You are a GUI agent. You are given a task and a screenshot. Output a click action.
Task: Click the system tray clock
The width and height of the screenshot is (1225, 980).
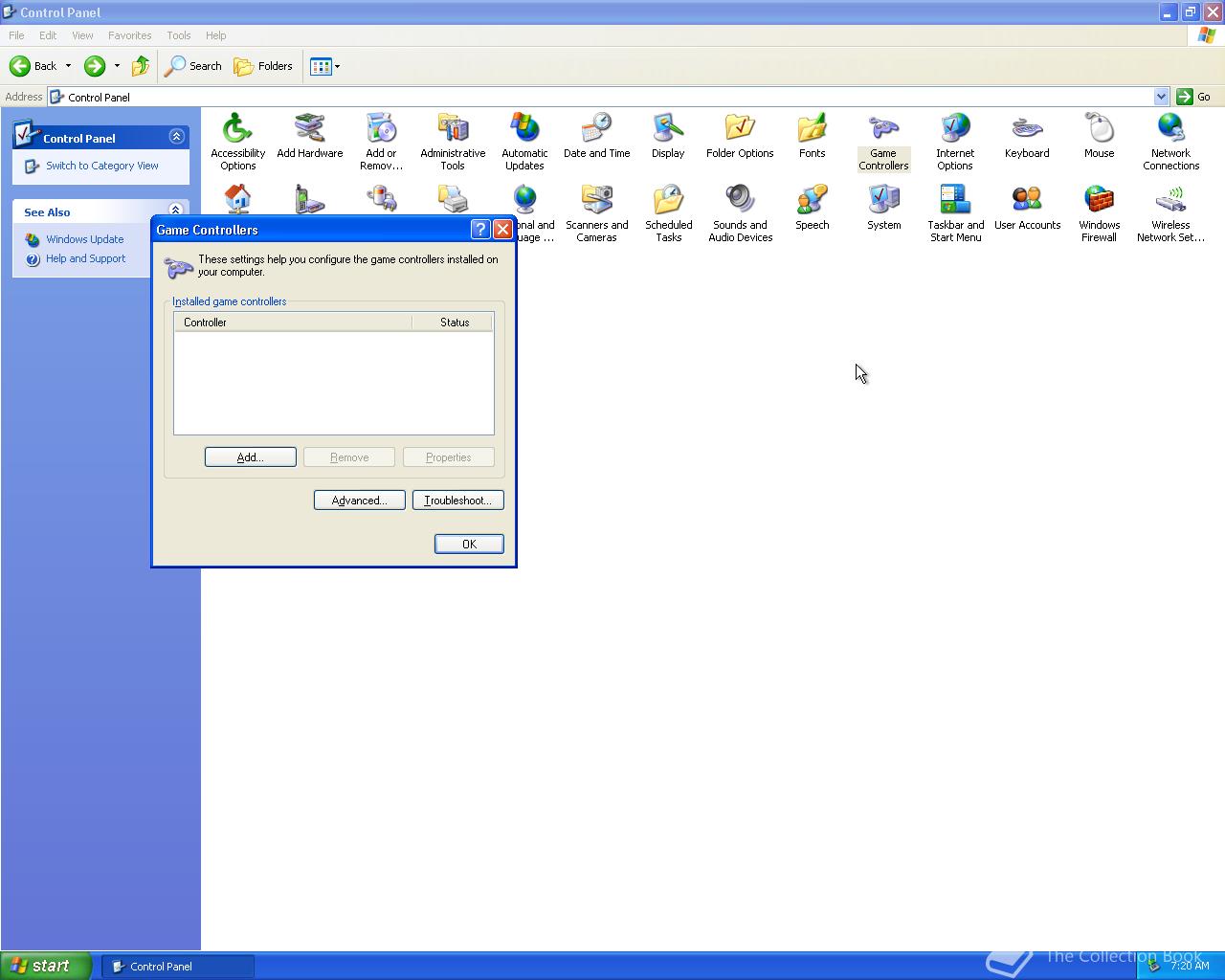1190,966
